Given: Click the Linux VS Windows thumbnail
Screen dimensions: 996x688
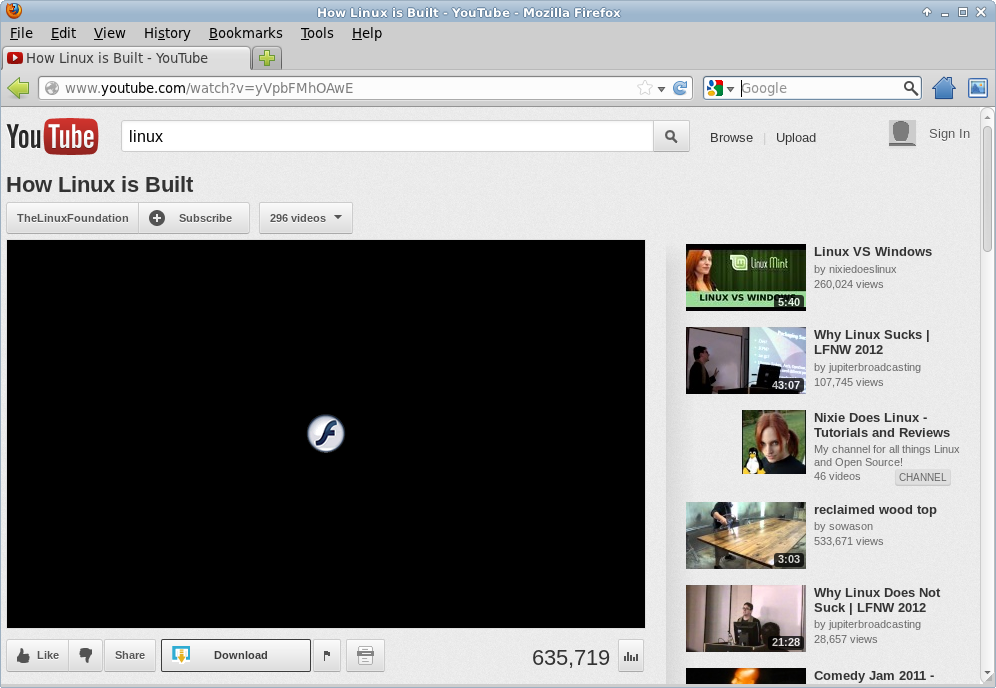Looking at the screenshot, I should 746,278.
